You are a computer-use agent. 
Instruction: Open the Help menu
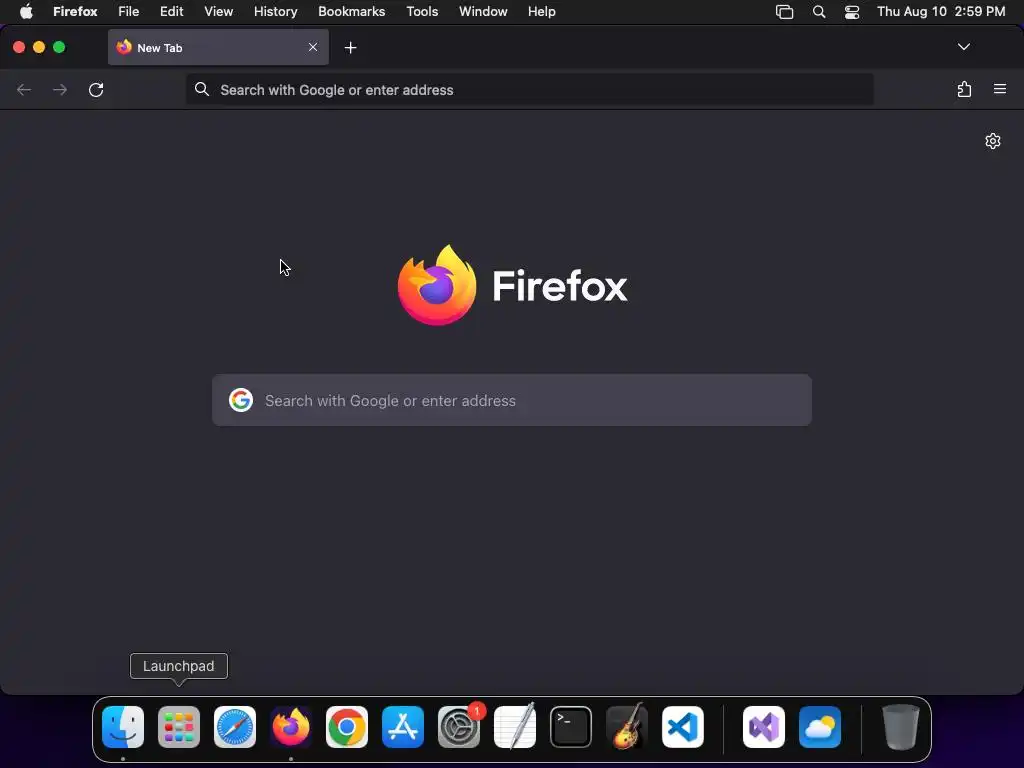pyautogui.click(x=541, y=12)
